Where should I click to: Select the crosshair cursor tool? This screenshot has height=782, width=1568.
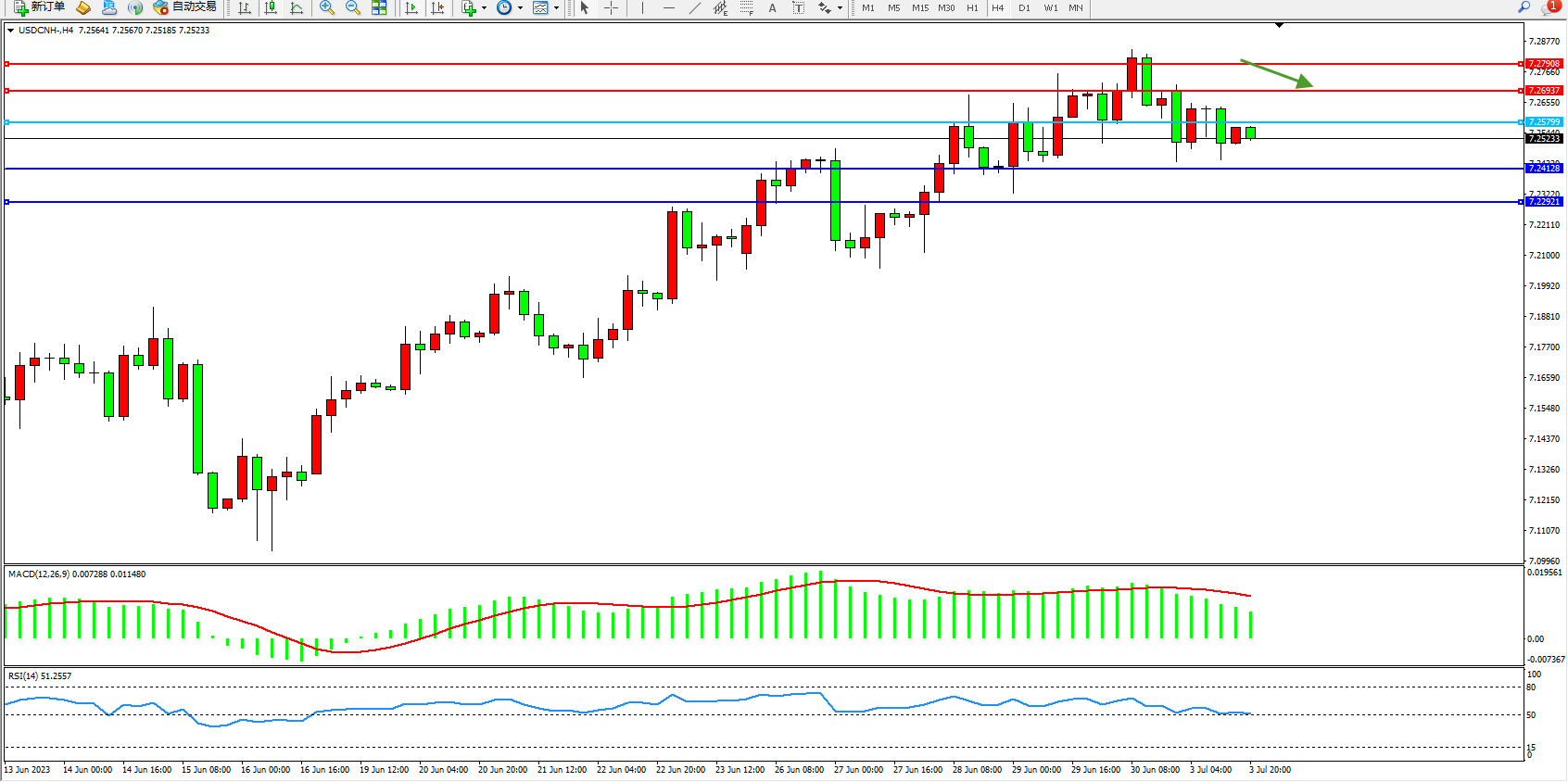point(612,7)
